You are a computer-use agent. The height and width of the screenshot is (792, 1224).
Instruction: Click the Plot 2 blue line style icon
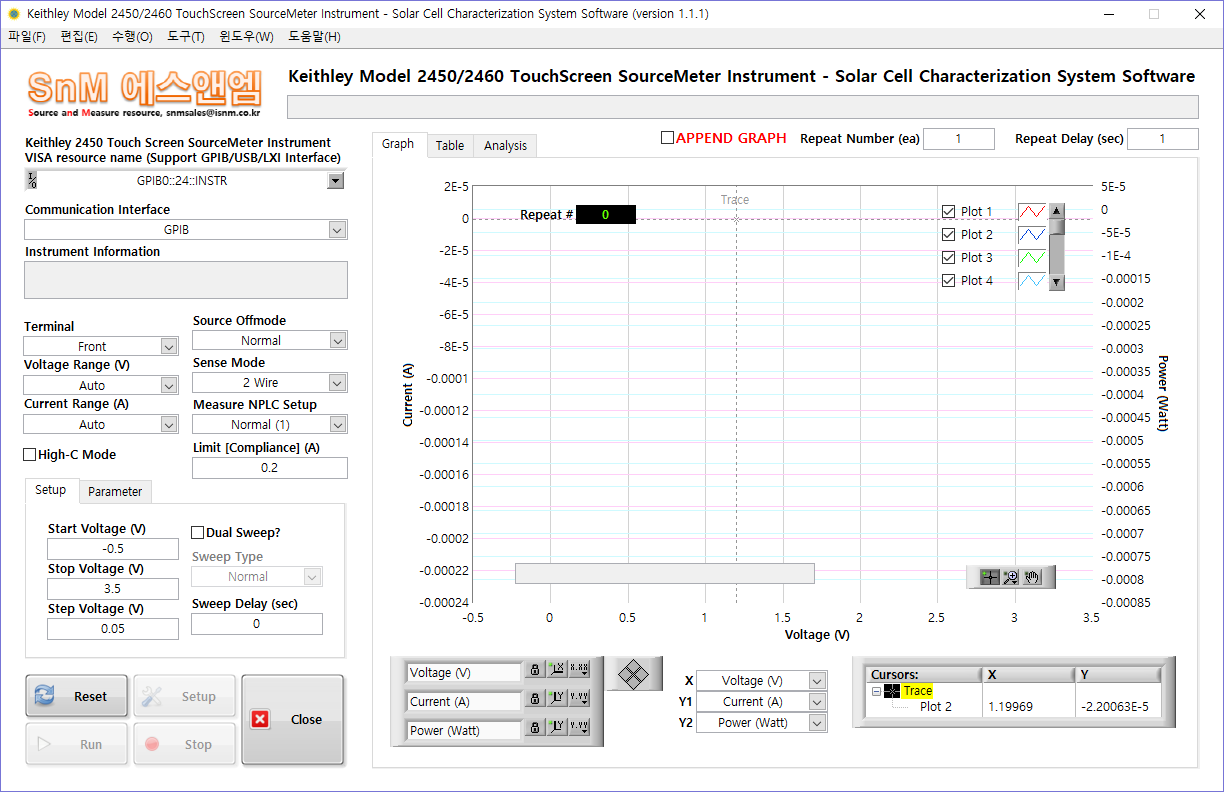(x=1032, y=234)
